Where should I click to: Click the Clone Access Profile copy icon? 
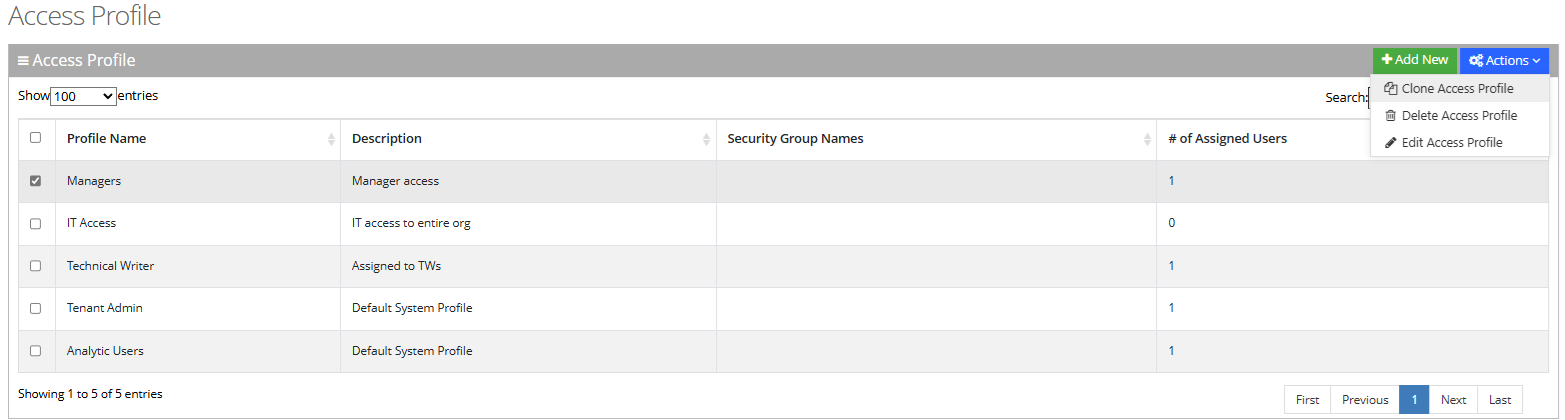click(x=1391, y=89)
